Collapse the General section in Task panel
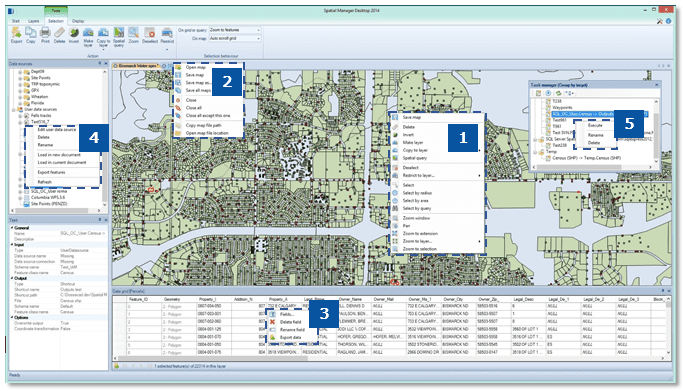 (x=12, y=228)
